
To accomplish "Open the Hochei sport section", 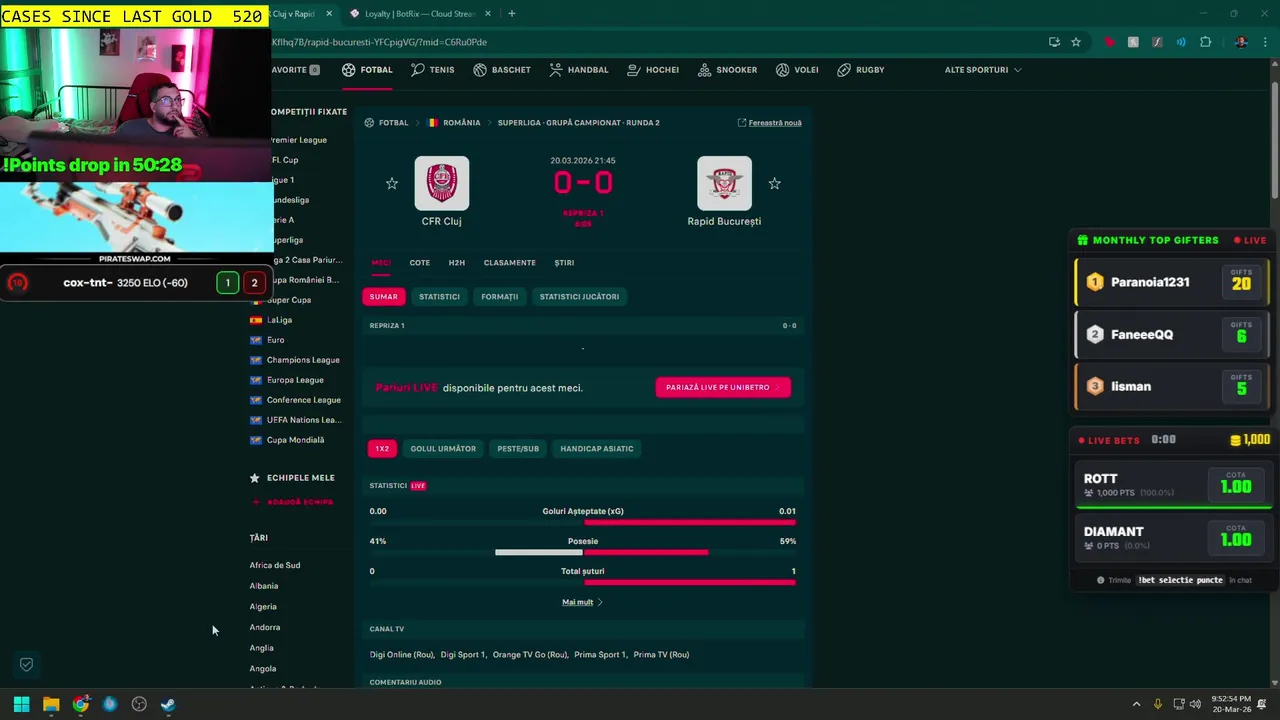I will pos(653,70).
